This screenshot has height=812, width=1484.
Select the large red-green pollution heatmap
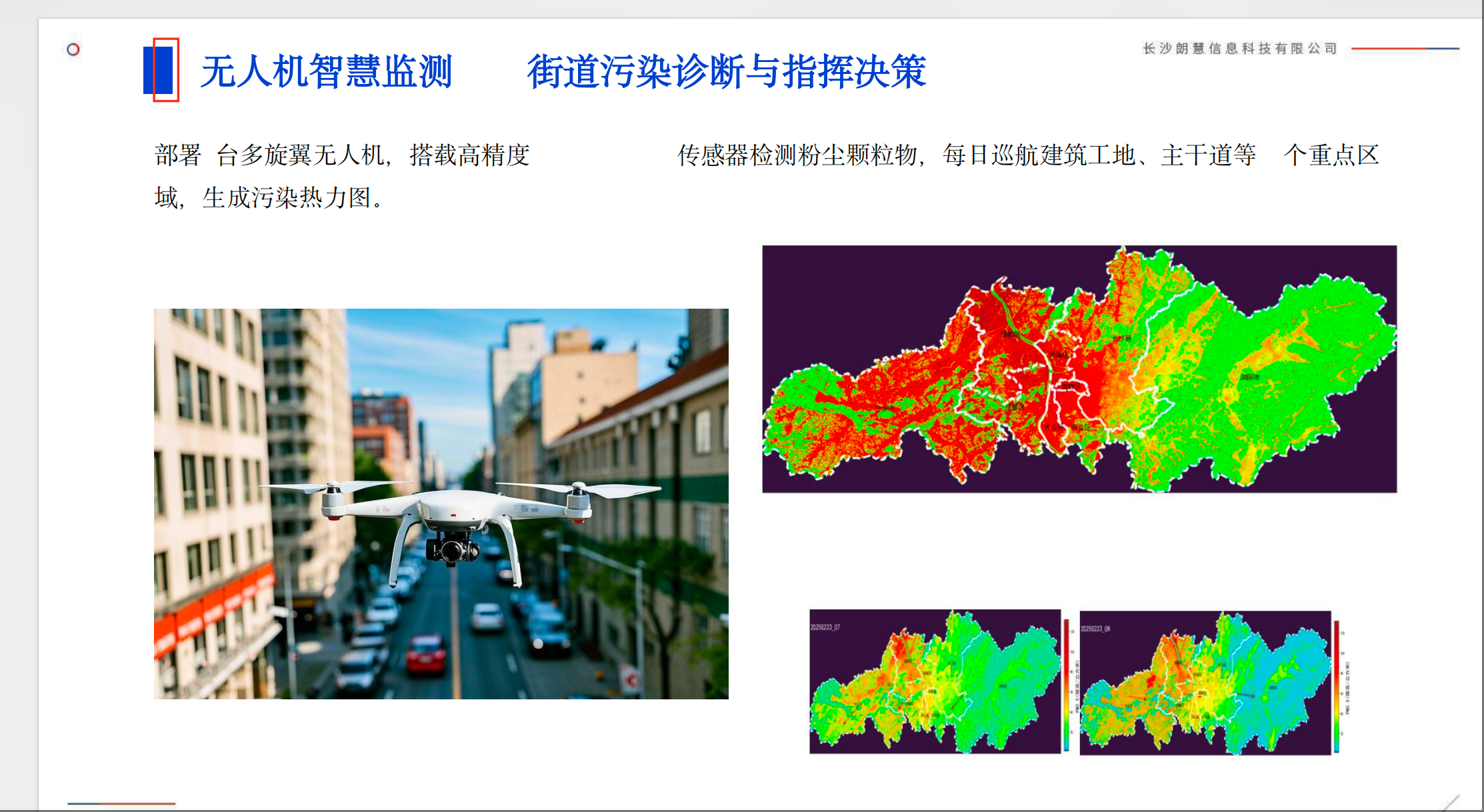[1079, 369]
